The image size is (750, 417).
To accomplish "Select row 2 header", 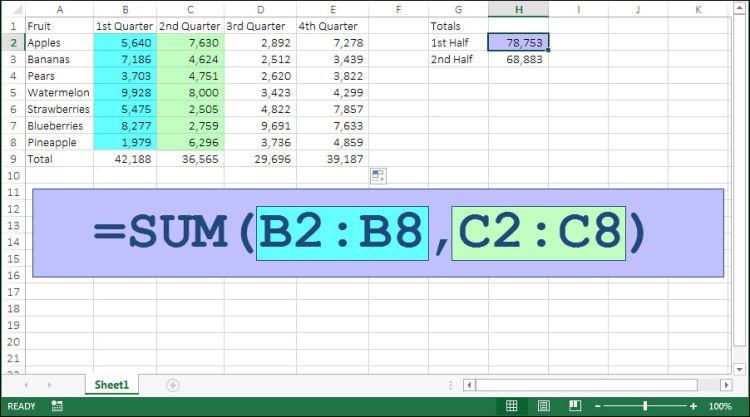I will point(13,43).
